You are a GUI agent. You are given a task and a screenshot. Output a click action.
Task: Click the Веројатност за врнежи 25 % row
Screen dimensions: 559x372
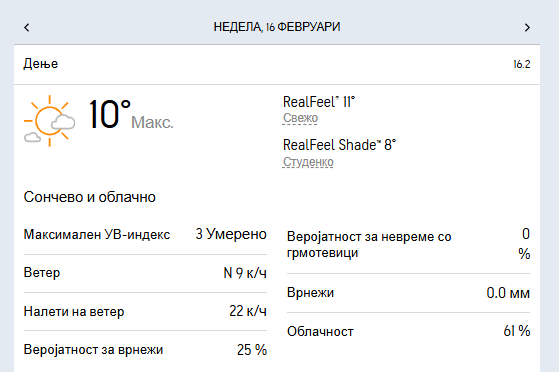pos(145,350)
